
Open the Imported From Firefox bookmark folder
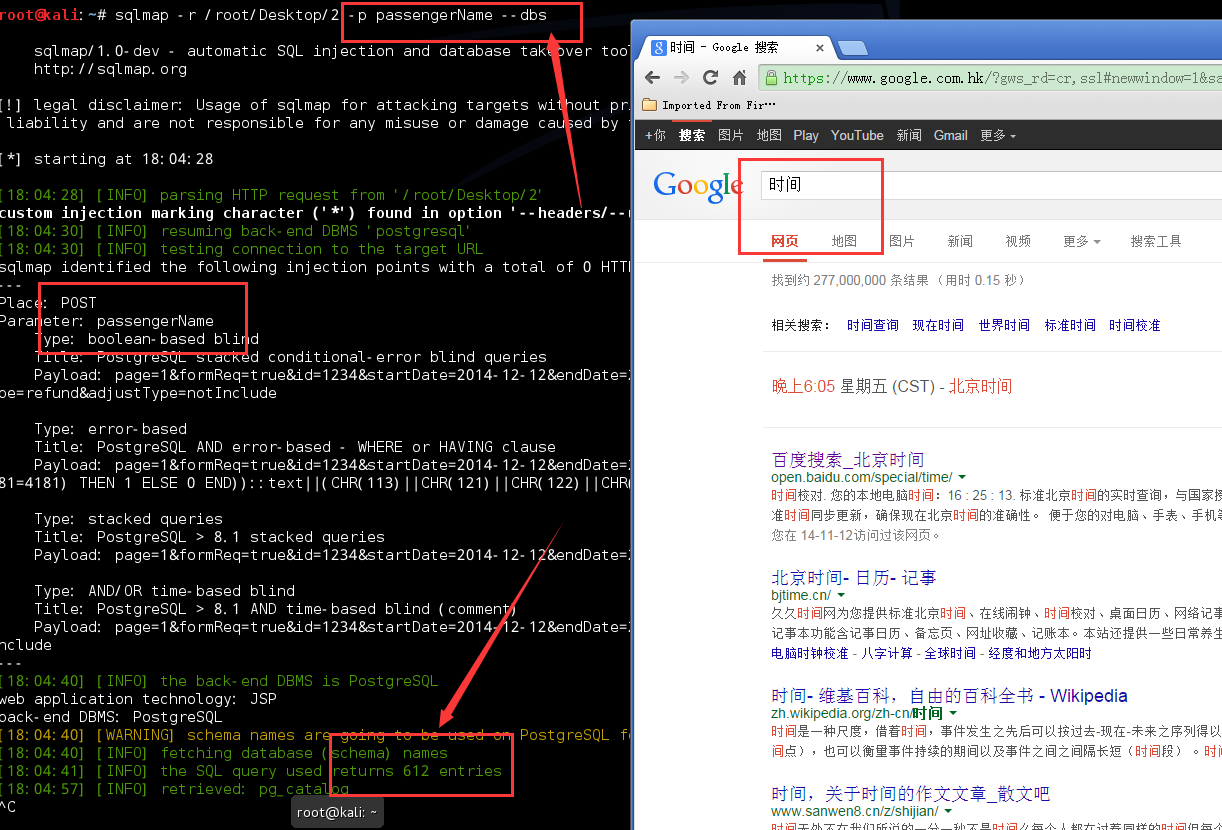tap(709, 105)
